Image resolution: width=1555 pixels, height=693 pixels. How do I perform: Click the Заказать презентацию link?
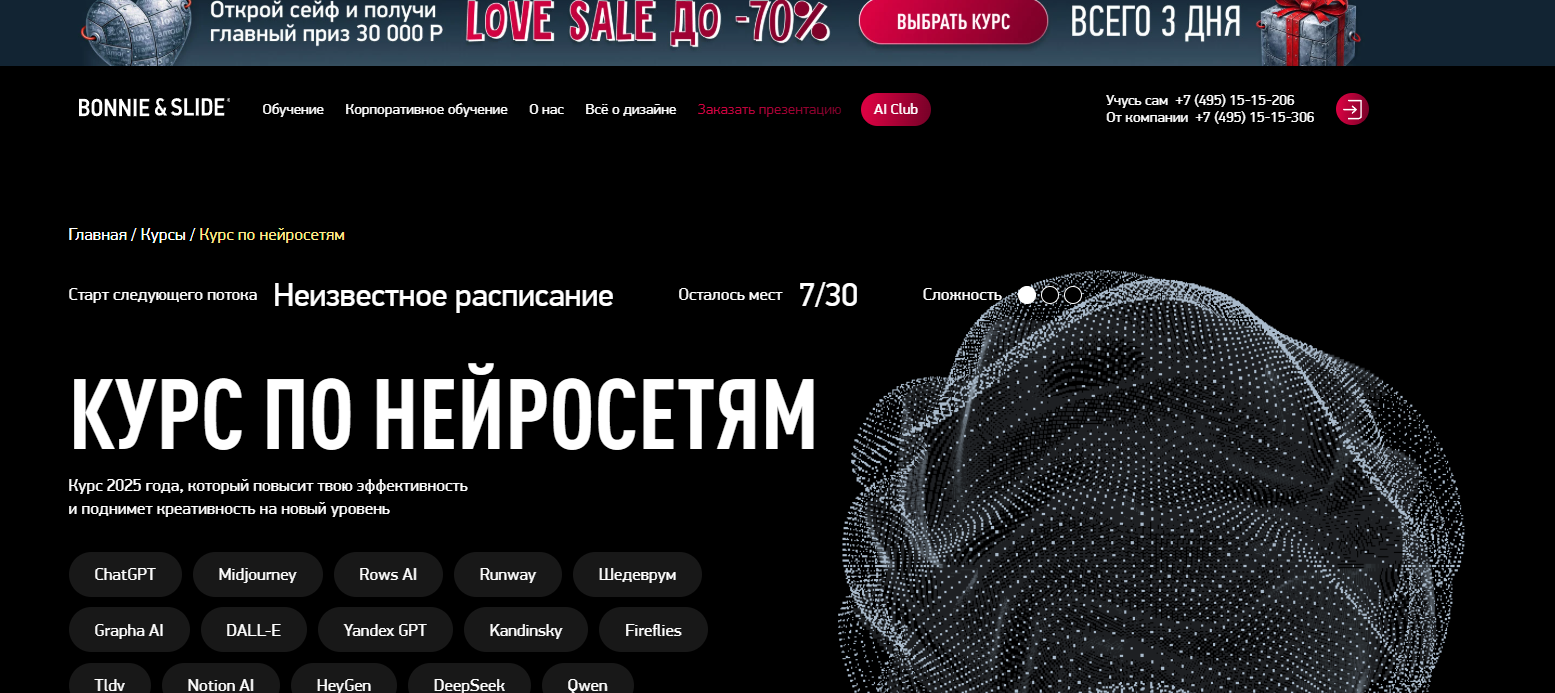coord(770,110)
